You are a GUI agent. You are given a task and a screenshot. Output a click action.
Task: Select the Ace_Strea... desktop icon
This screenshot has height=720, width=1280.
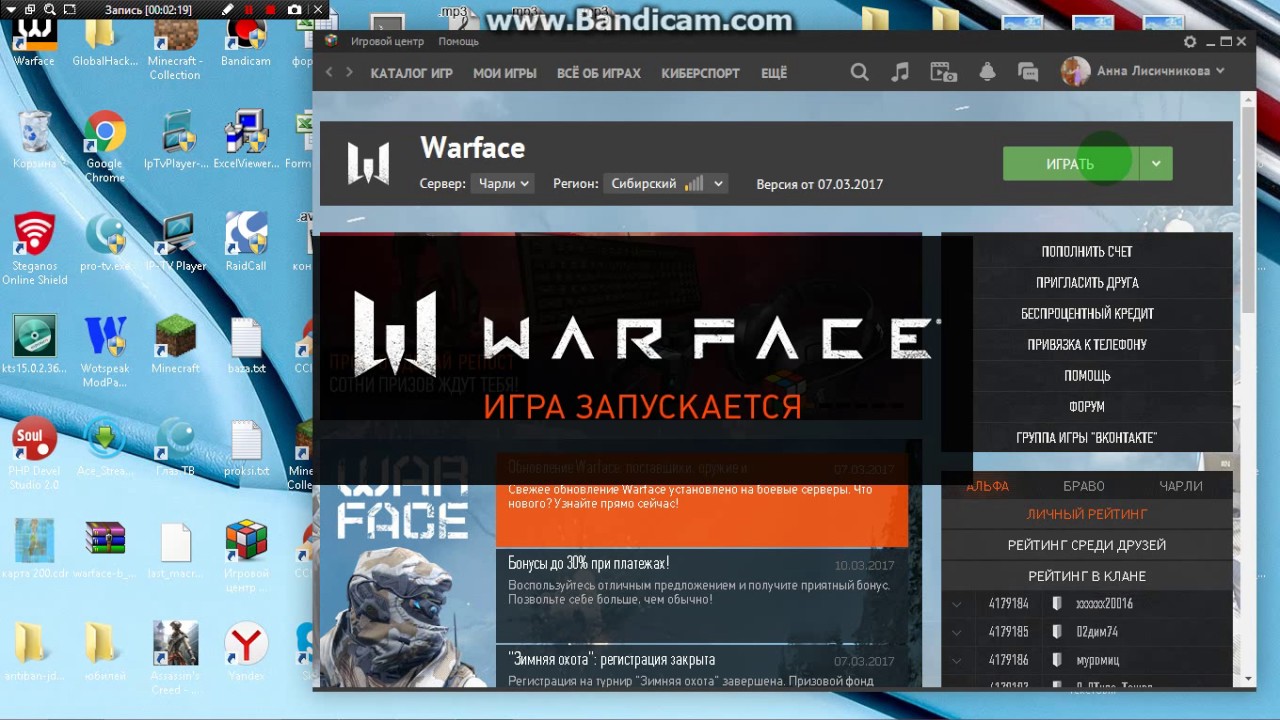(104, 447)
